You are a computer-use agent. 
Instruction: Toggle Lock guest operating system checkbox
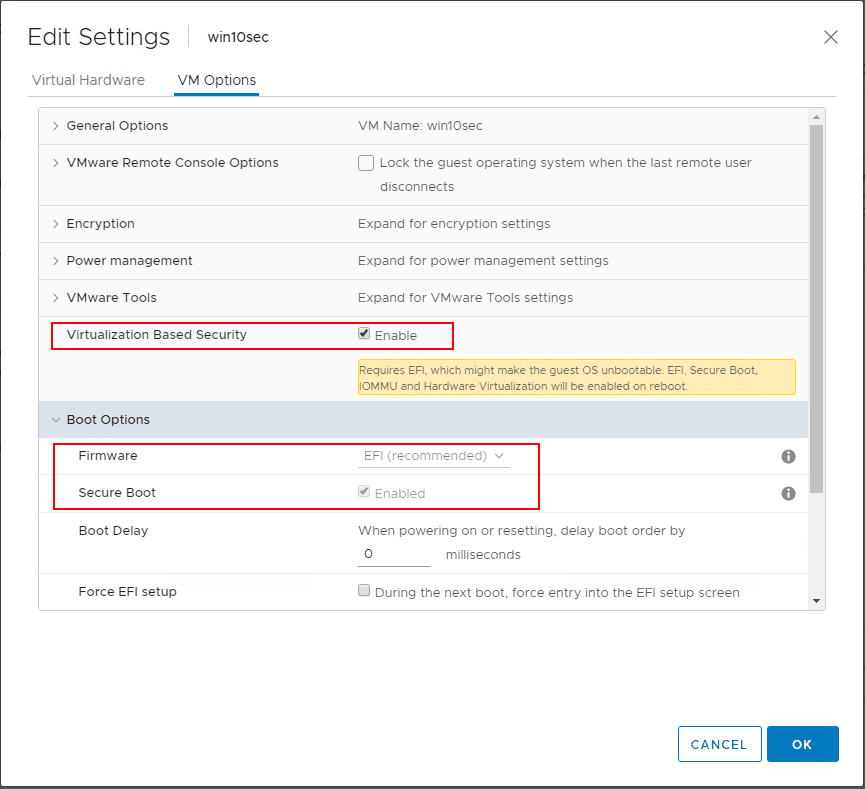click(x=366, y=163)
